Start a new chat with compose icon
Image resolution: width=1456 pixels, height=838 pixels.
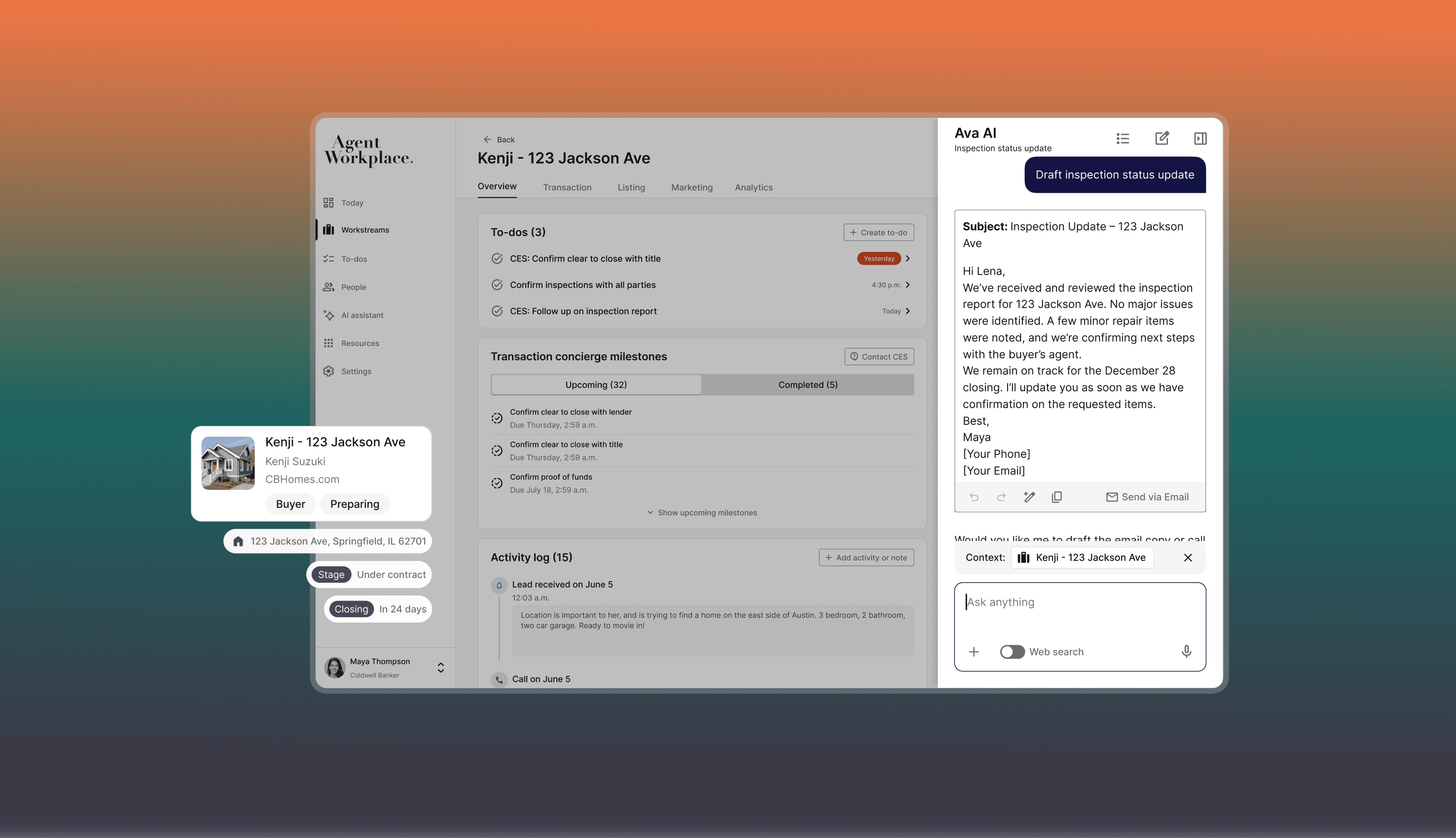1162,139
